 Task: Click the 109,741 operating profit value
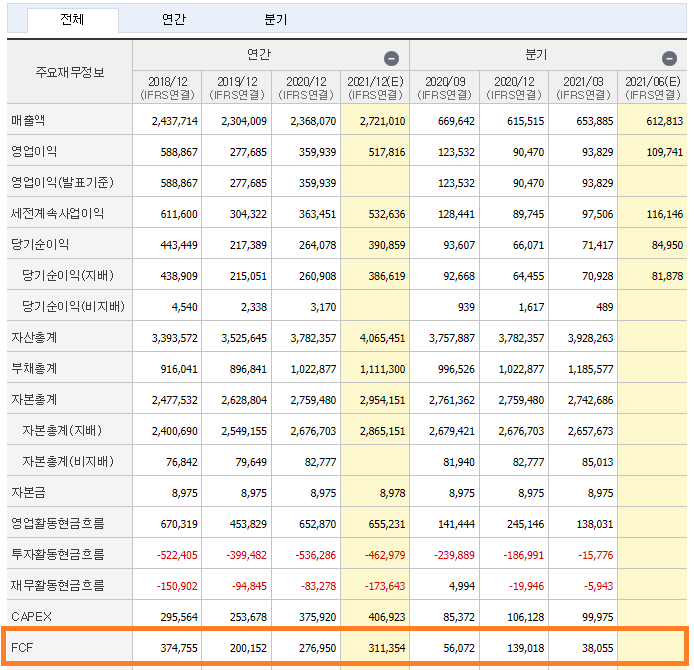665,152
